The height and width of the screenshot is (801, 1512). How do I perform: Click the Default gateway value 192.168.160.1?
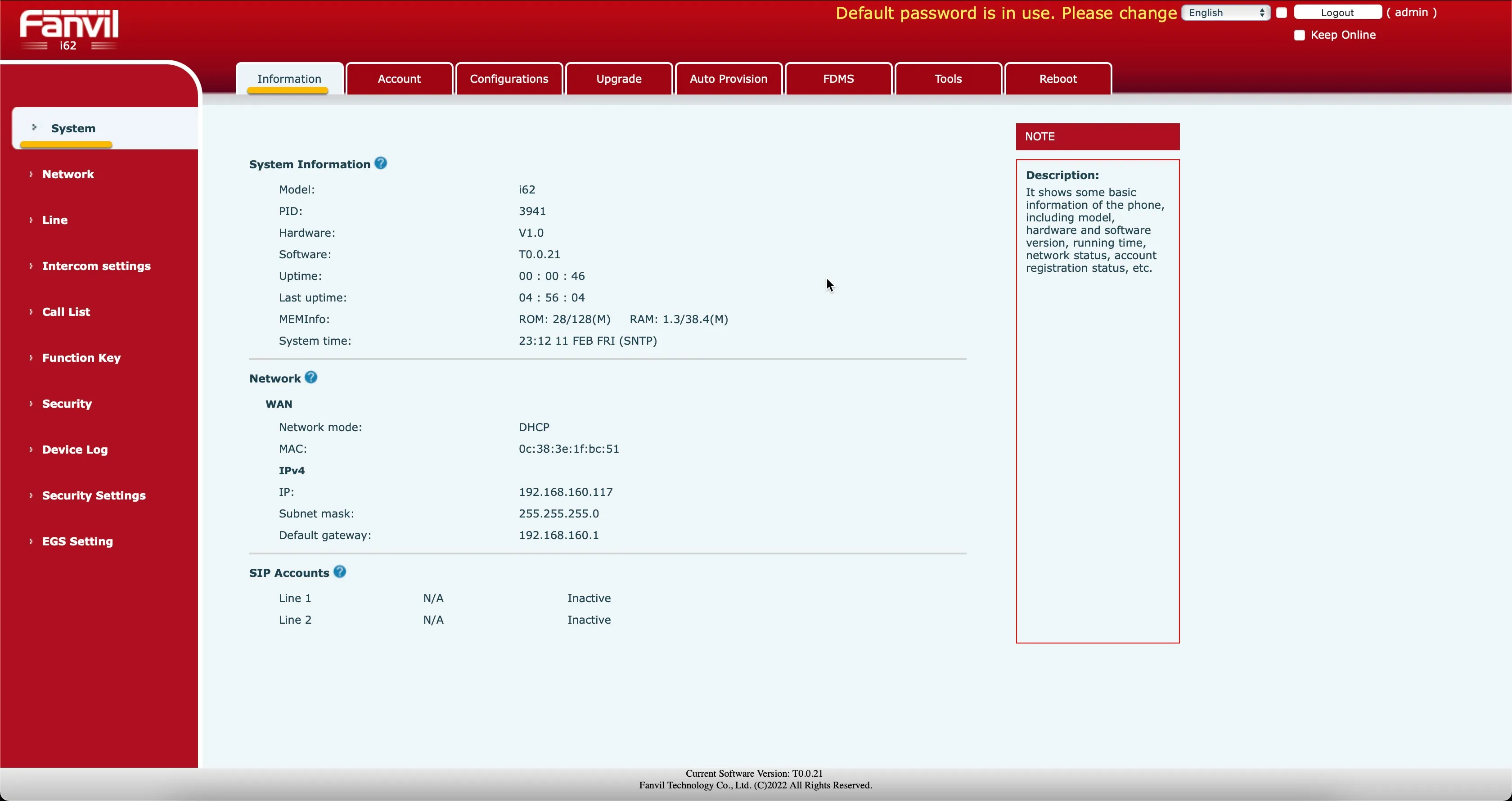pyautogui.click(x=558, y=535)
